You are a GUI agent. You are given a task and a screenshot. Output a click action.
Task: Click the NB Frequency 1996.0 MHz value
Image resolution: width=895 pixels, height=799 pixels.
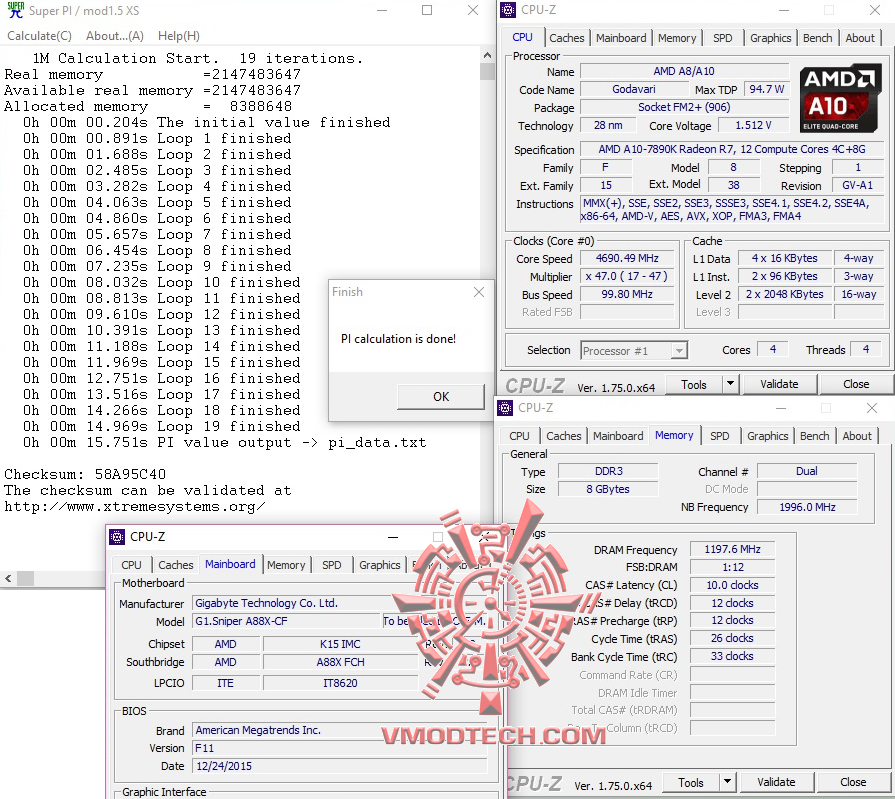click(807, 507)
